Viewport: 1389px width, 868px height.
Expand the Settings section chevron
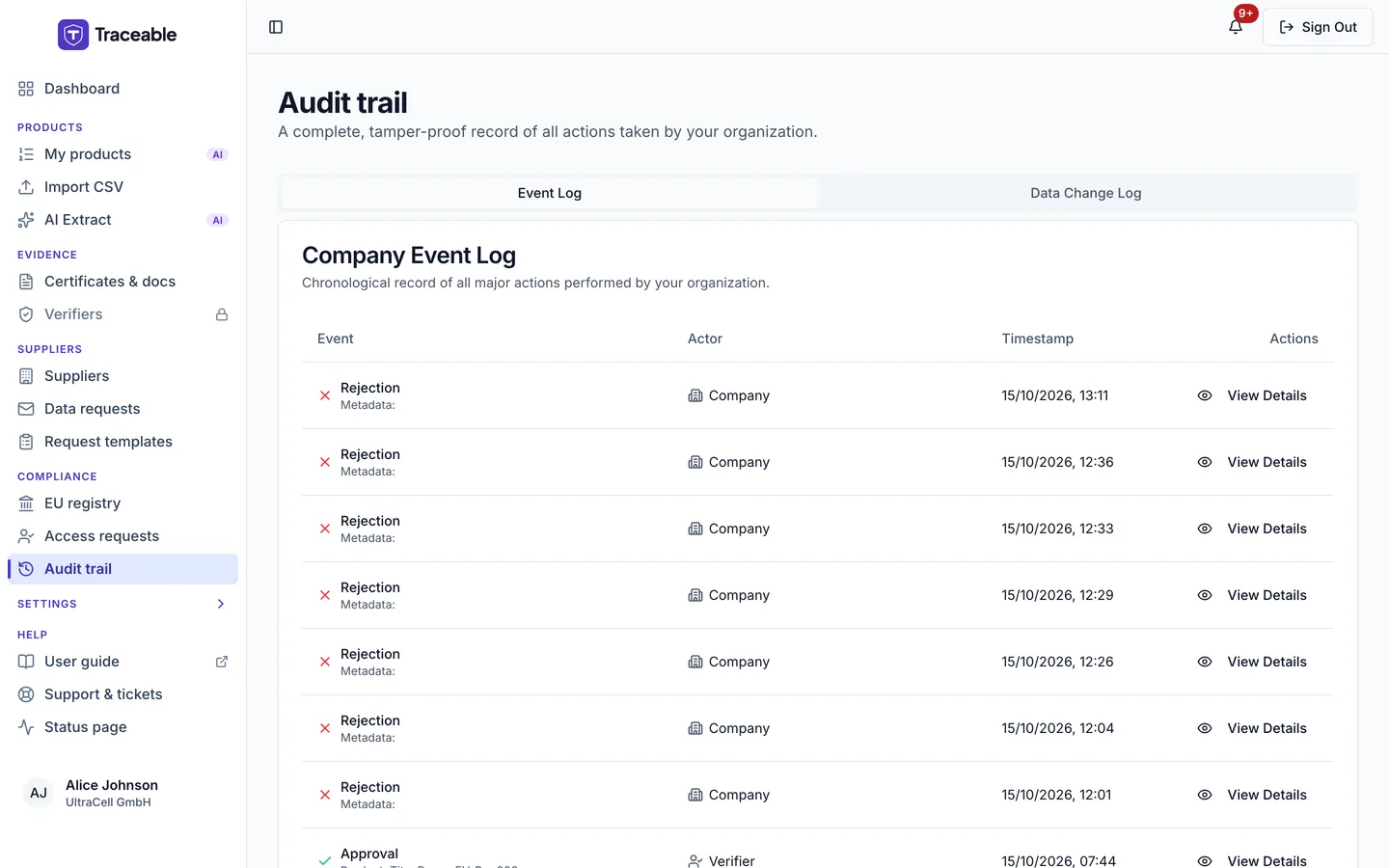click(x=221, y=604)
